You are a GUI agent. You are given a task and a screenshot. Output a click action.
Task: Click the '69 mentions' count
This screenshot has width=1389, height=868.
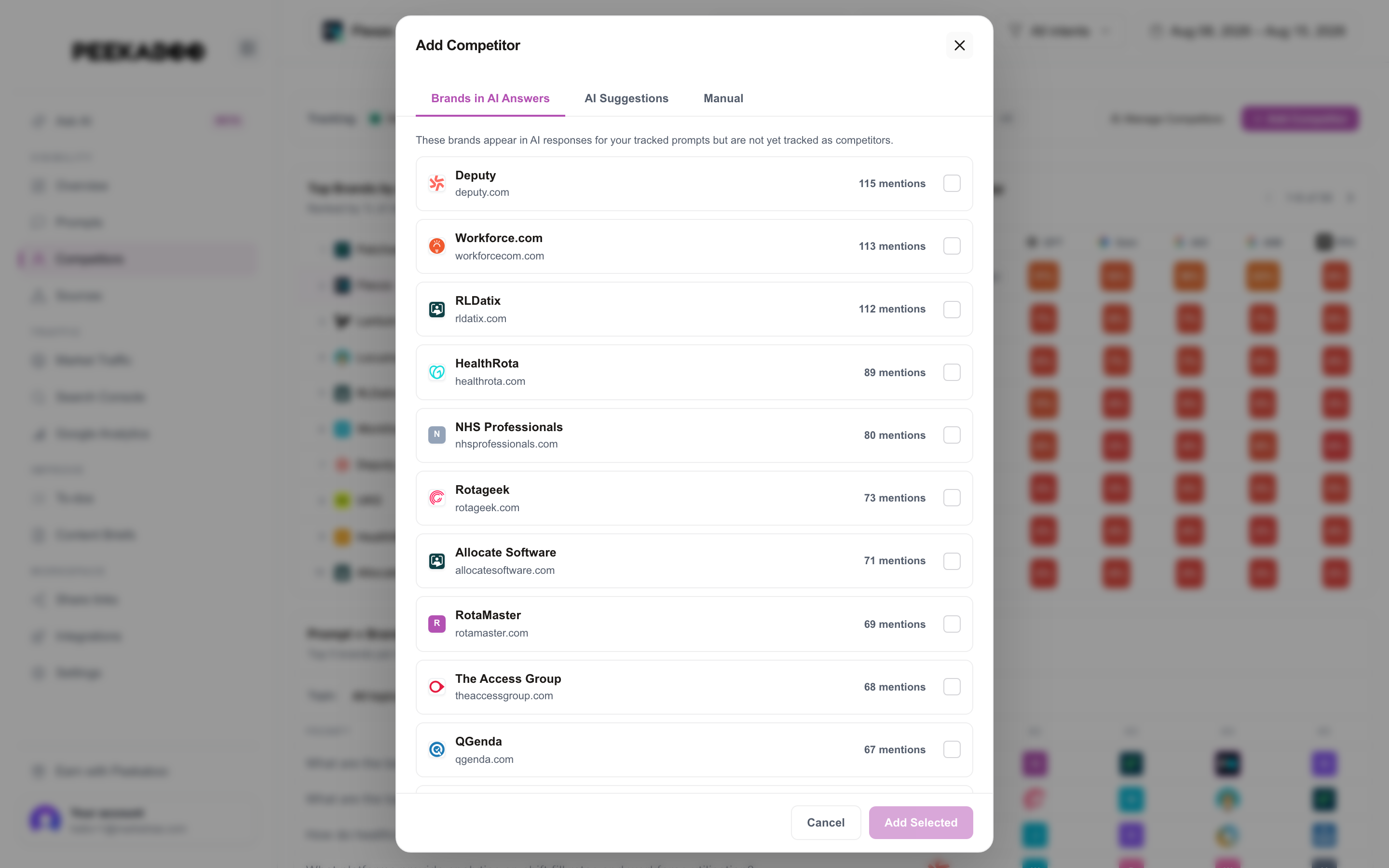click(x=895, y=624)
